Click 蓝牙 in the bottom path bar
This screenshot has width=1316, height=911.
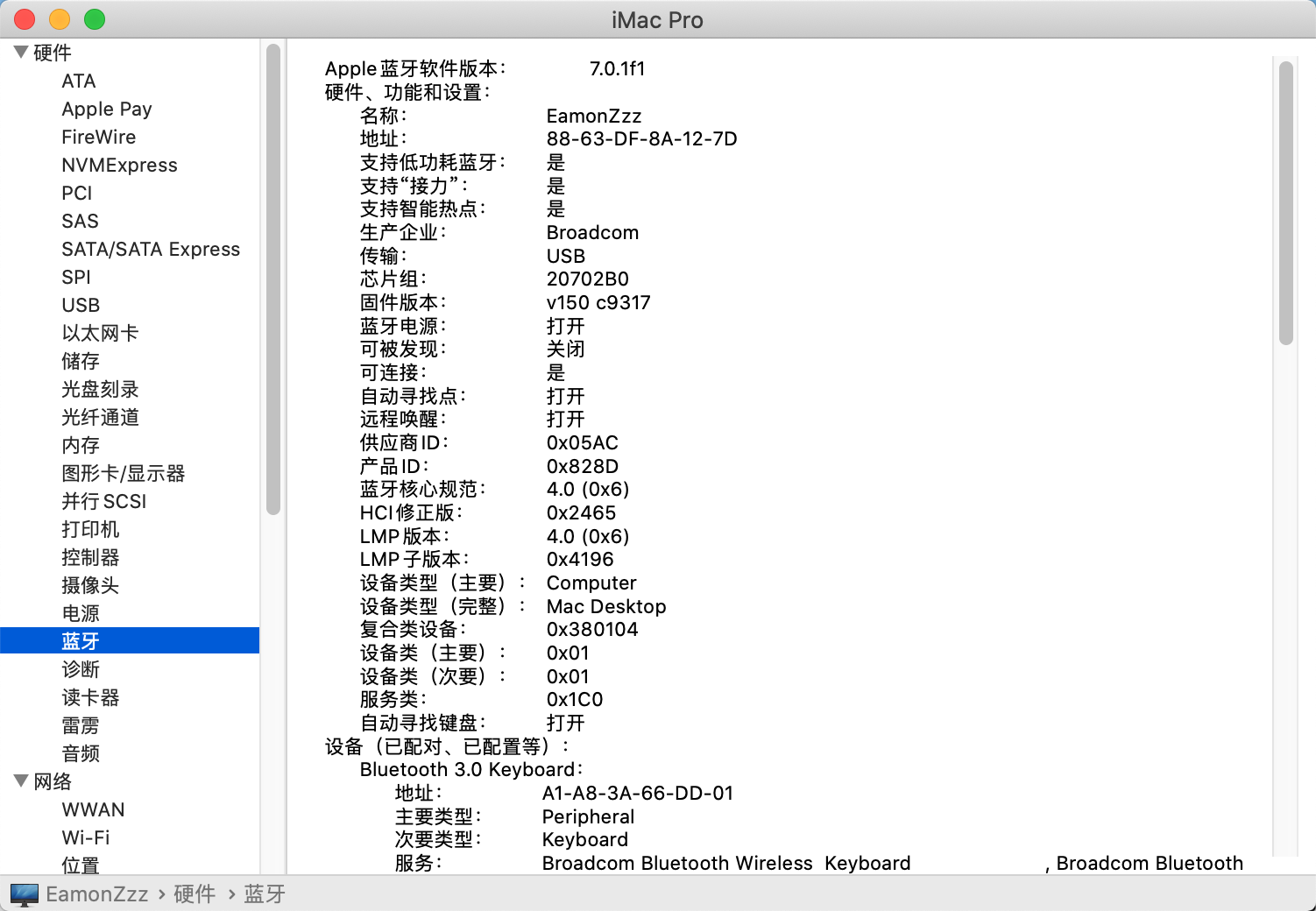(265, 894)
